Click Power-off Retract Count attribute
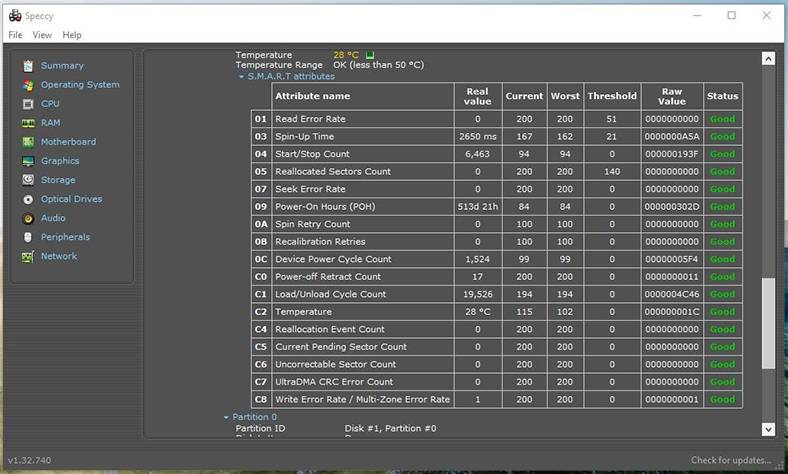788x474 pixels. tap(328, 277)
